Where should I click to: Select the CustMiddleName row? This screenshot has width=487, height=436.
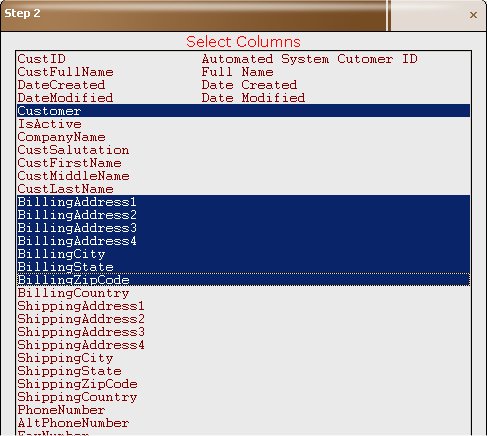pyautogui.click(x=243, y=176)
